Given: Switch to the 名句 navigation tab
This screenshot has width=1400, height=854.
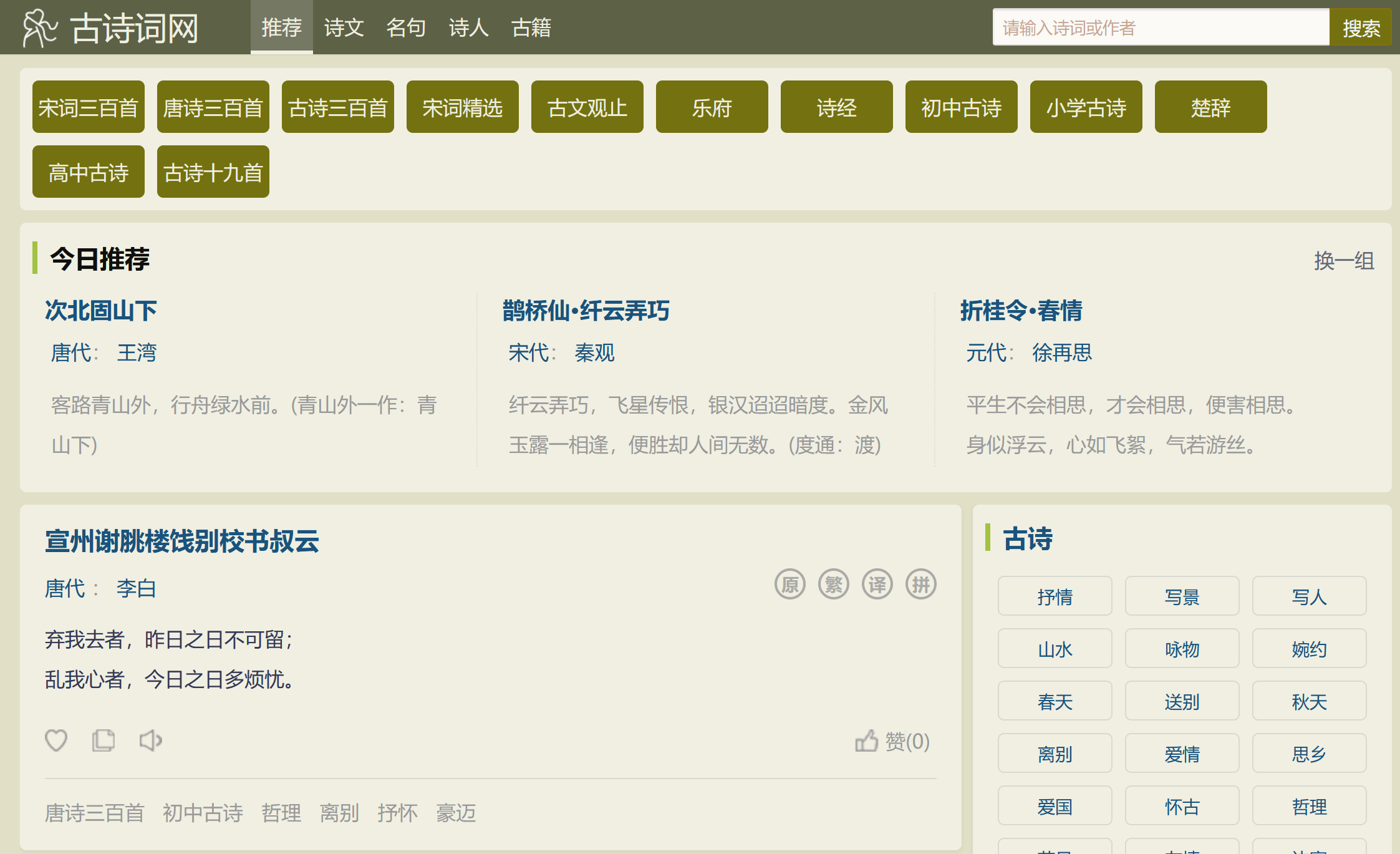Looking at the screenshot, I should pyautogui.click(x=406, y=27).
